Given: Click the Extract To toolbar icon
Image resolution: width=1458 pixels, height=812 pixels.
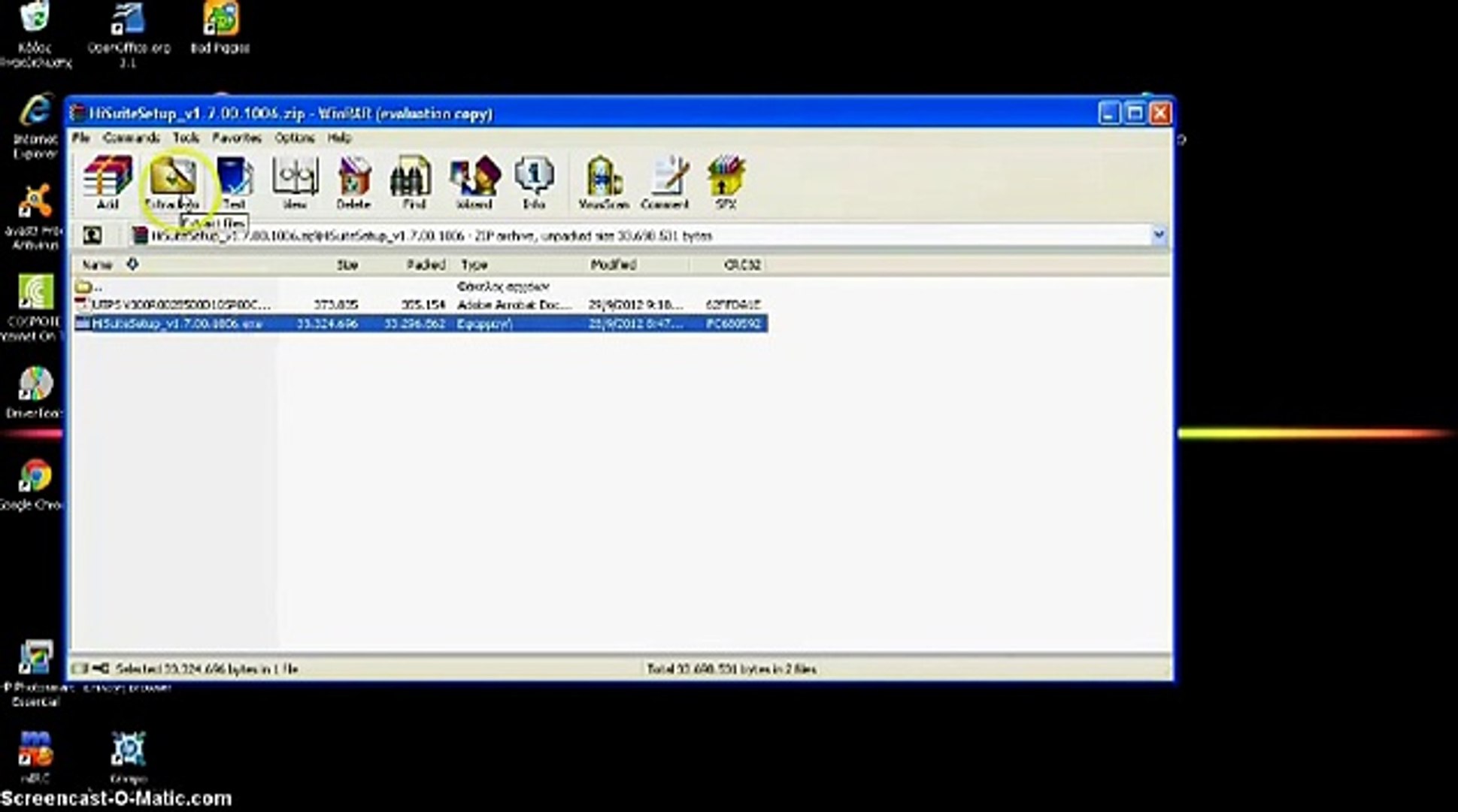Looking at the screenshot, I should 172,182.
